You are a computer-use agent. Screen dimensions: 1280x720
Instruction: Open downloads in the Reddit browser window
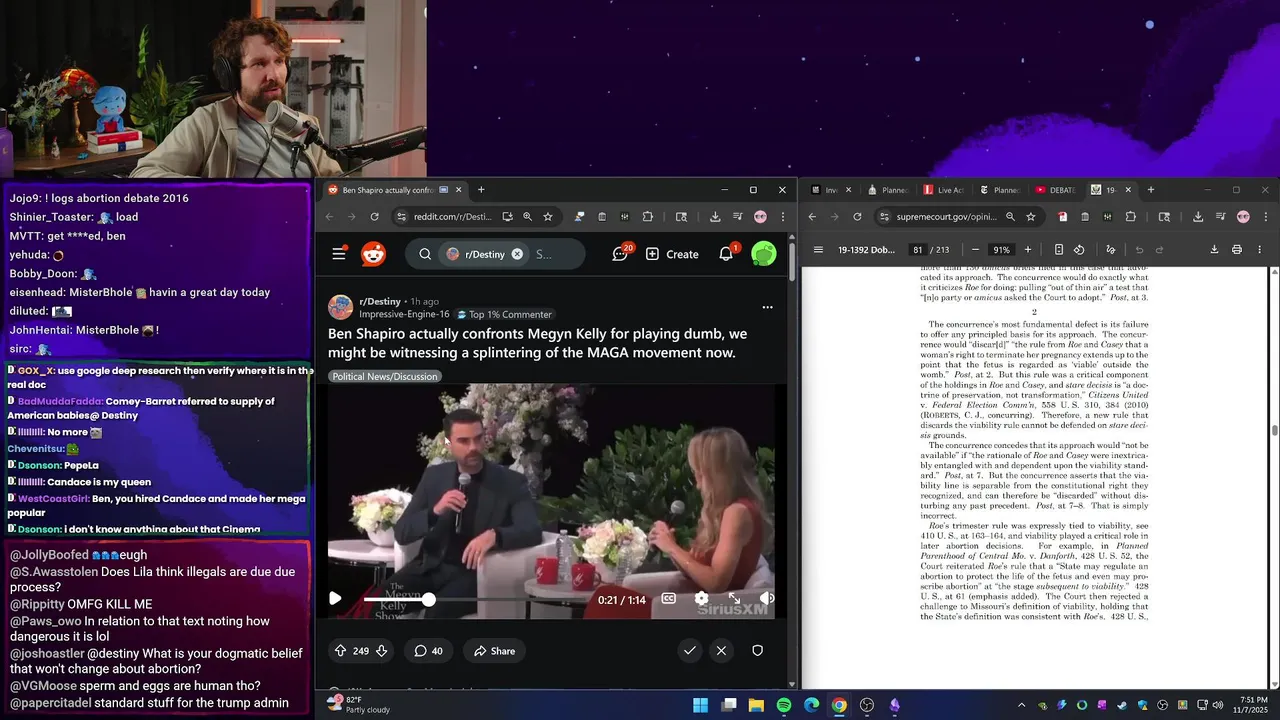tap(715, 216)
